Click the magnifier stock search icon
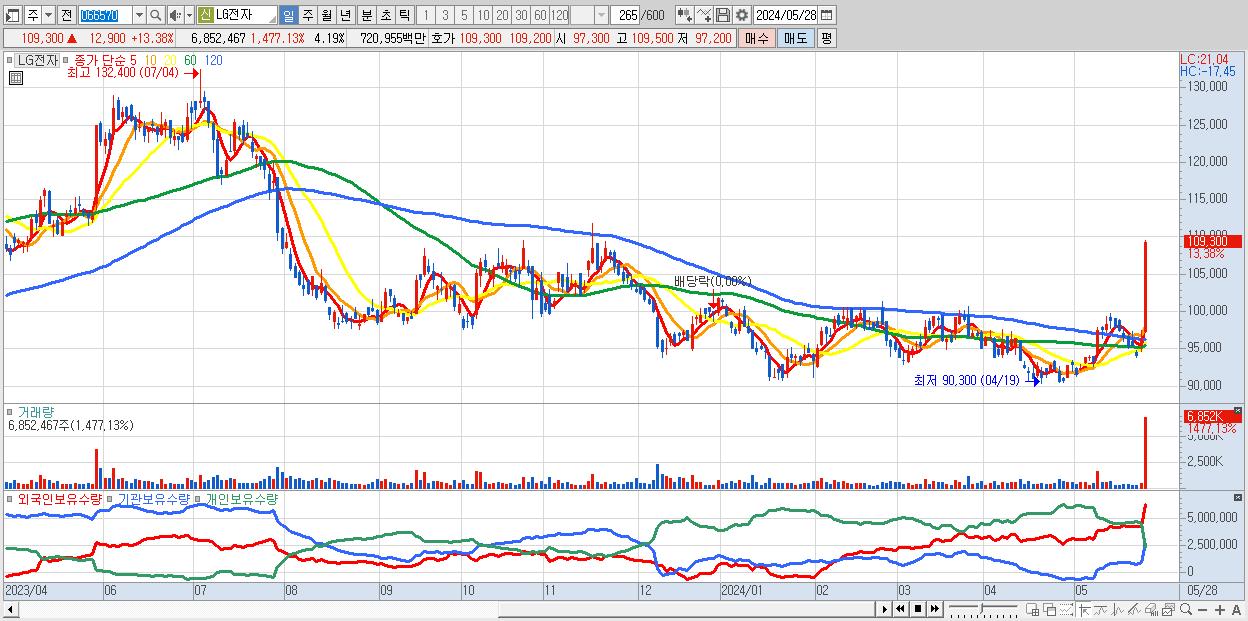 coord(155,15)
